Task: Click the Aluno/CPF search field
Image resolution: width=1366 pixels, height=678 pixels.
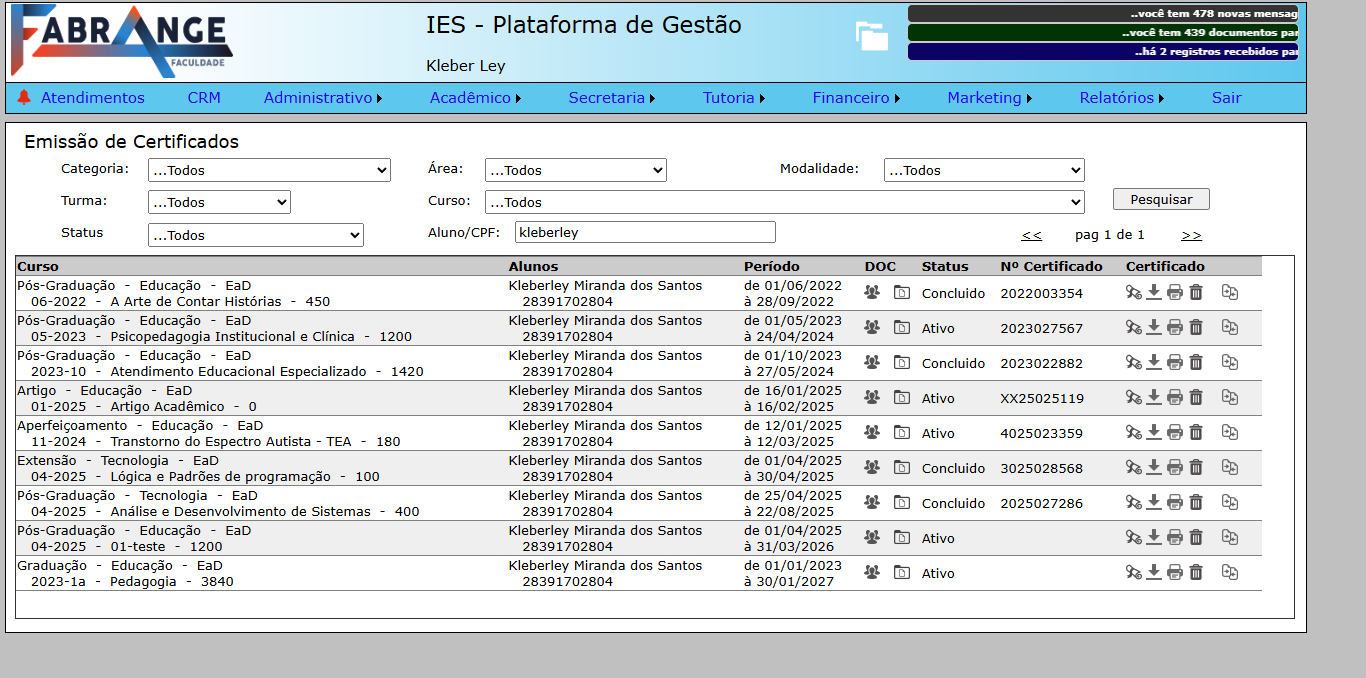Action: [x=645, y=232]
